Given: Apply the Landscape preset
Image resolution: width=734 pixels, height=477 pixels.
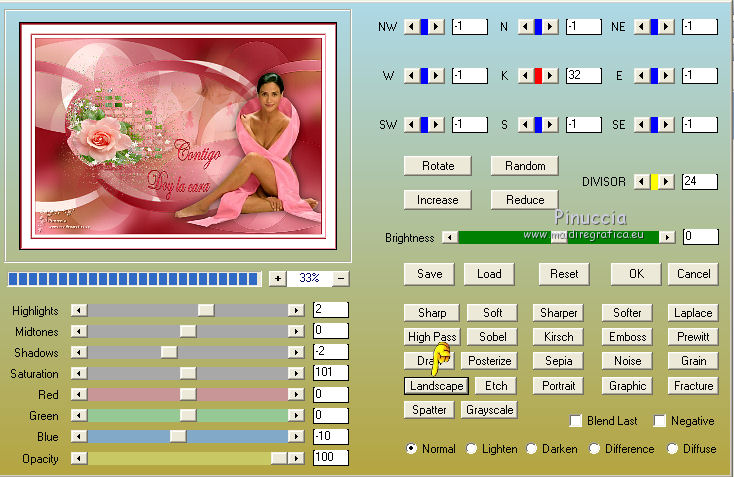Looking at the screenshot, I should click(436, 386).
